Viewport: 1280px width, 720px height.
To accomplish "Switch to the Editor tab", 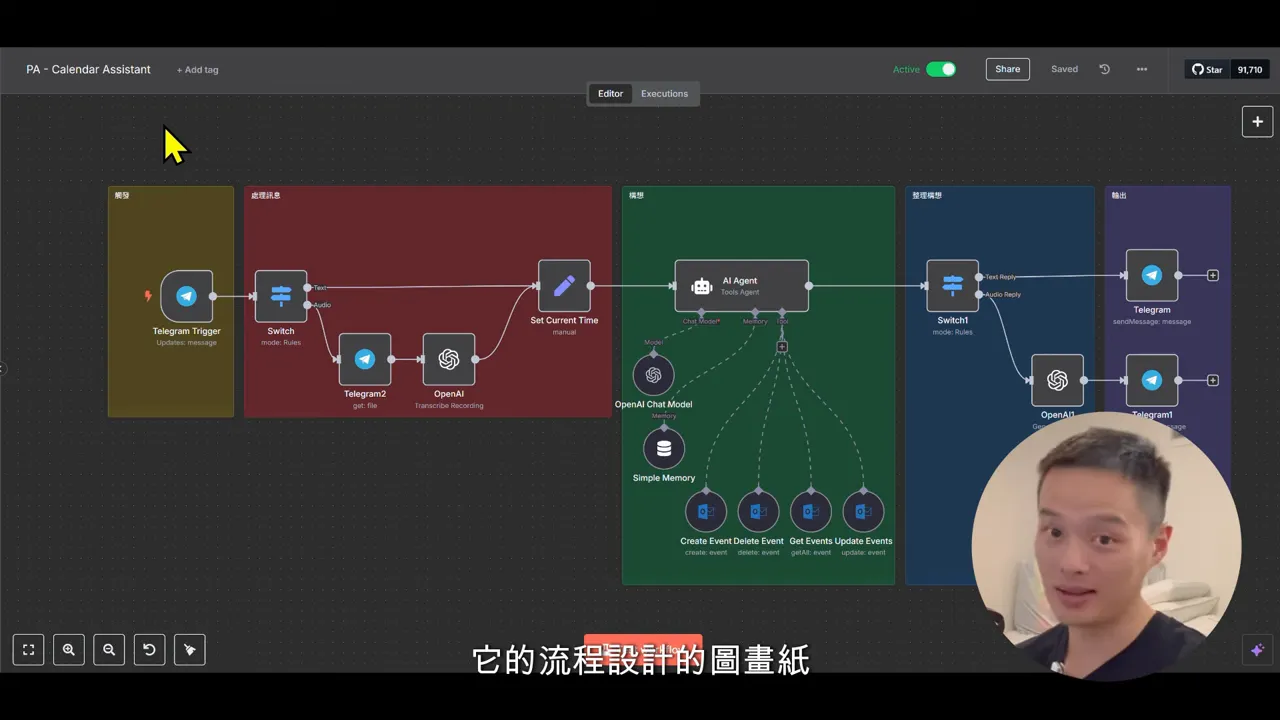I will (610, 94).
